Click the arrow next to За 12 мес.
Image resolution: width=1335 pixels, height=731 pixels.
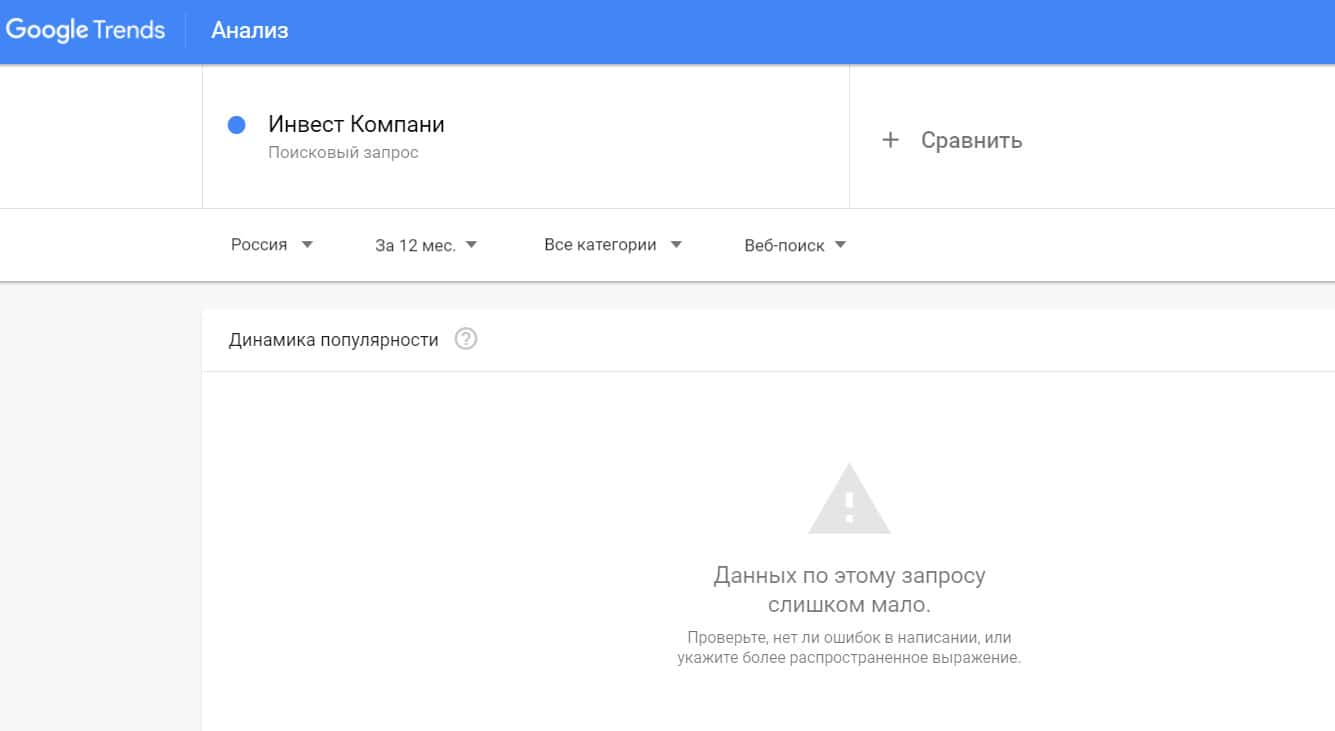[471, 246]
